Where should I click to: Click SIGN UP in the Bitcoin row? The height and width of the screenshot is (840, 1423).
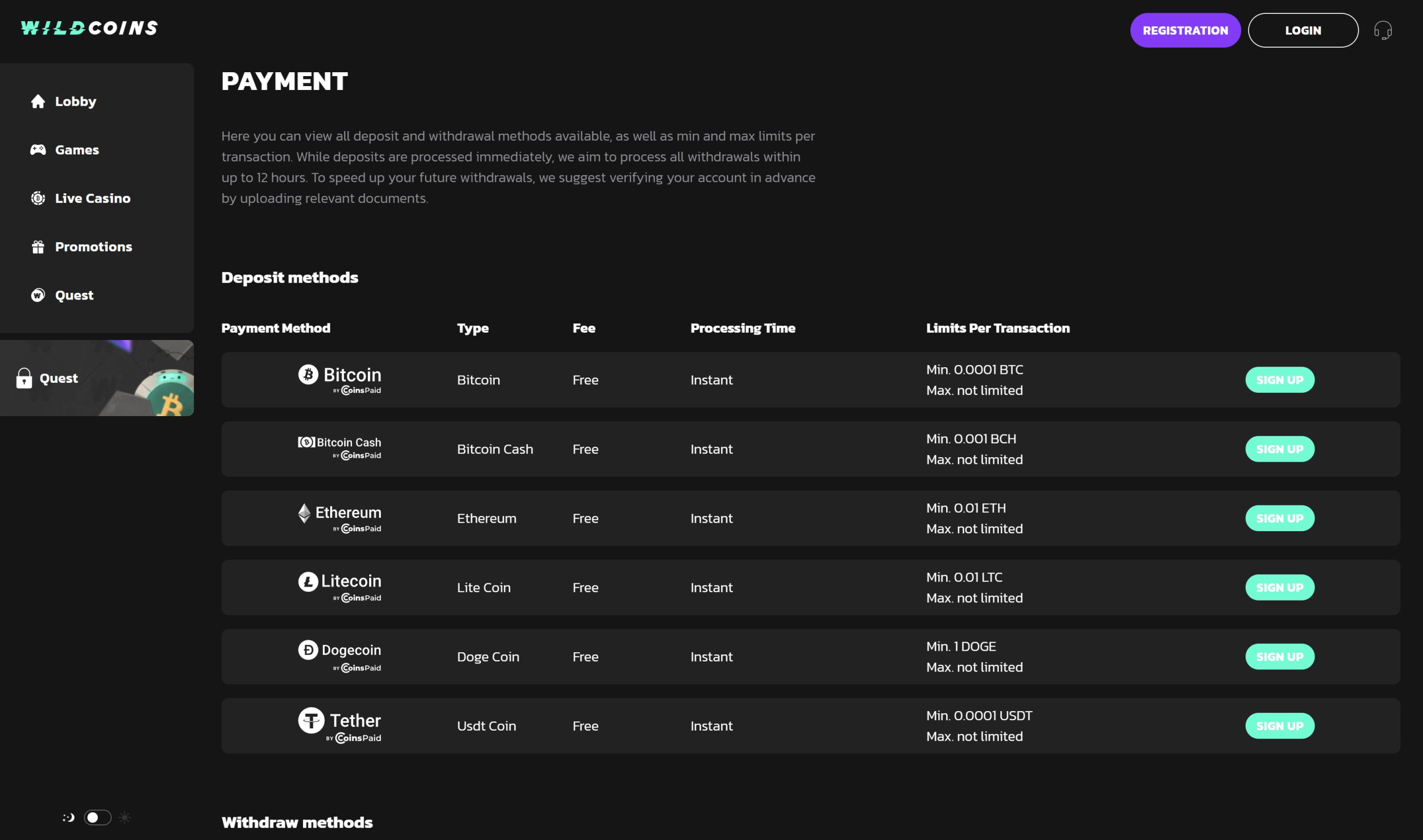(1280, 380)
